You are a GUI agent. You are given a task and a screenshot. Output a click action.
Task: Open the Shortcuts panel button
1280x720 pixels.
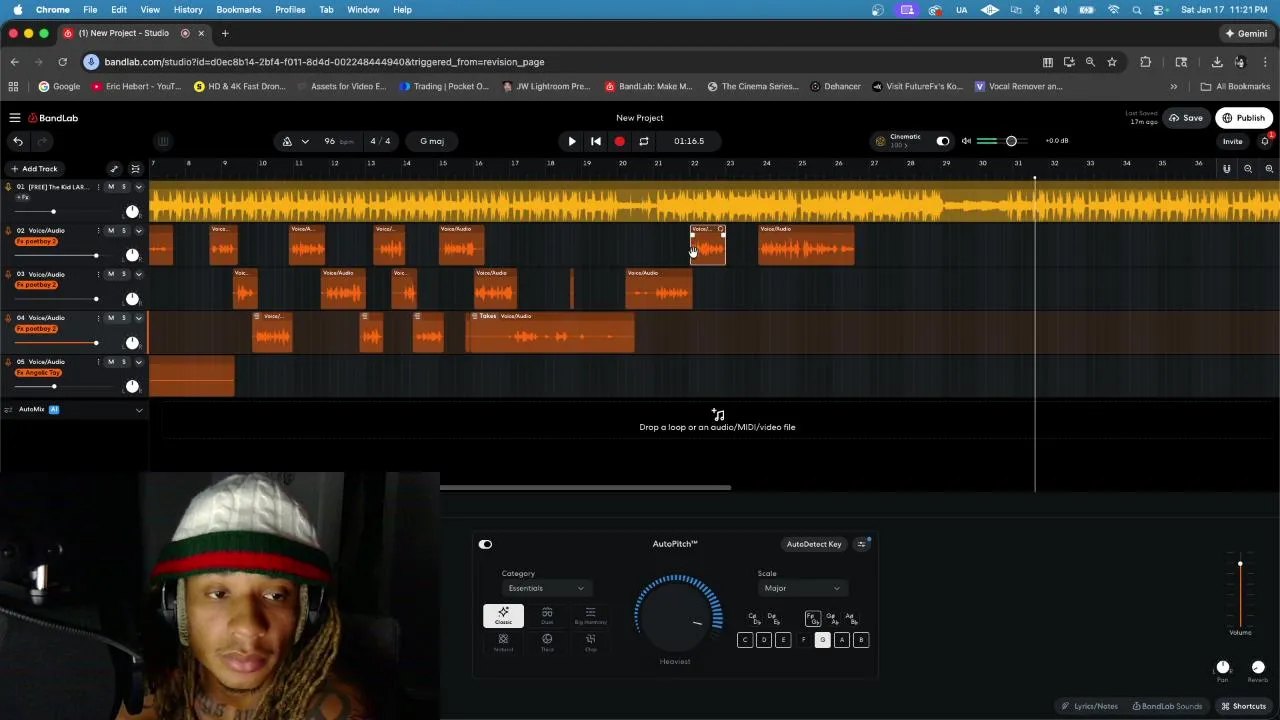(1243, 706)
